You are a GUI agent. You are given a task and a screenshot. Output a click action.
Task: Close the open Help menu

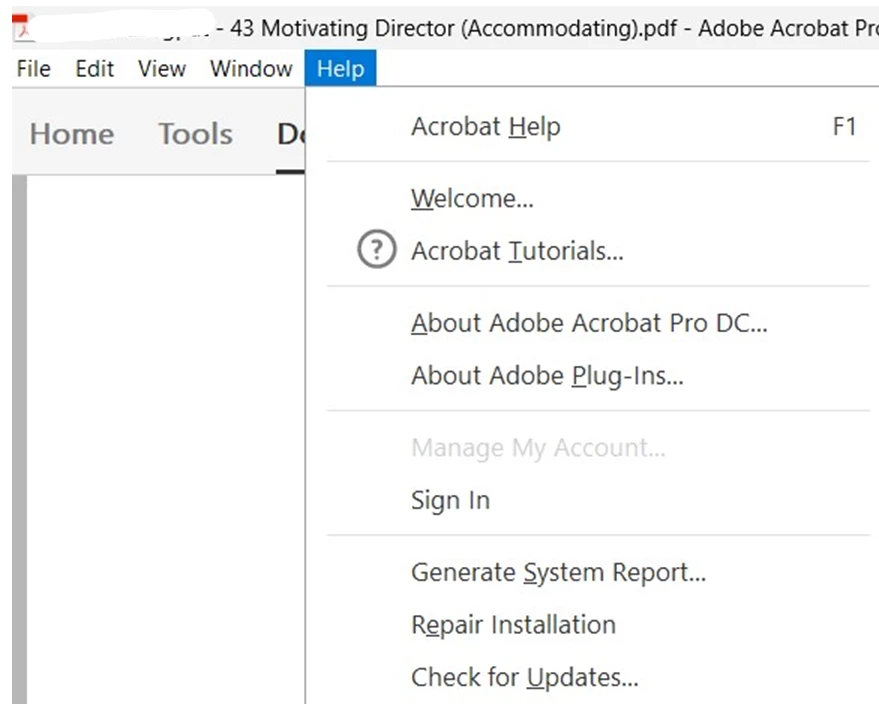pyautogui.click(x=340, y=68)
